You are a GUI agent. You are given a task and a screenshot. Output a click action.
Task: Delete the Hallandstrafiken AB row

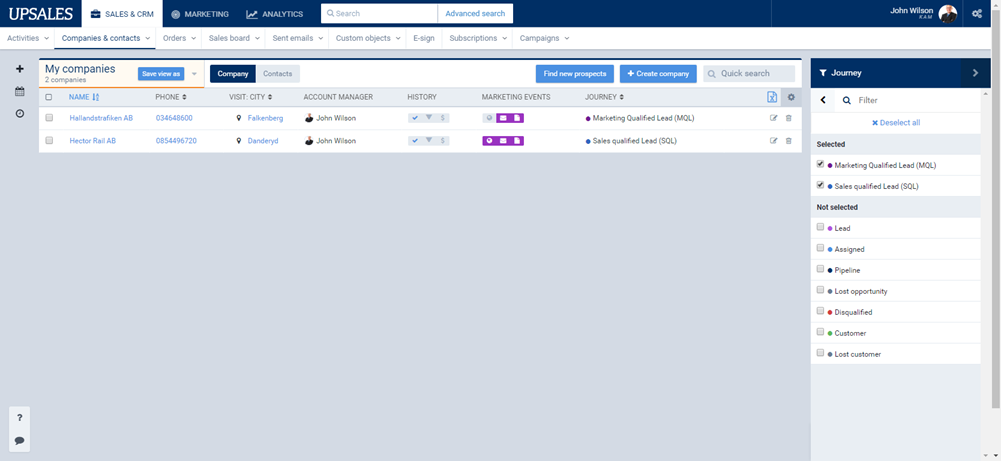pos(788,118)
